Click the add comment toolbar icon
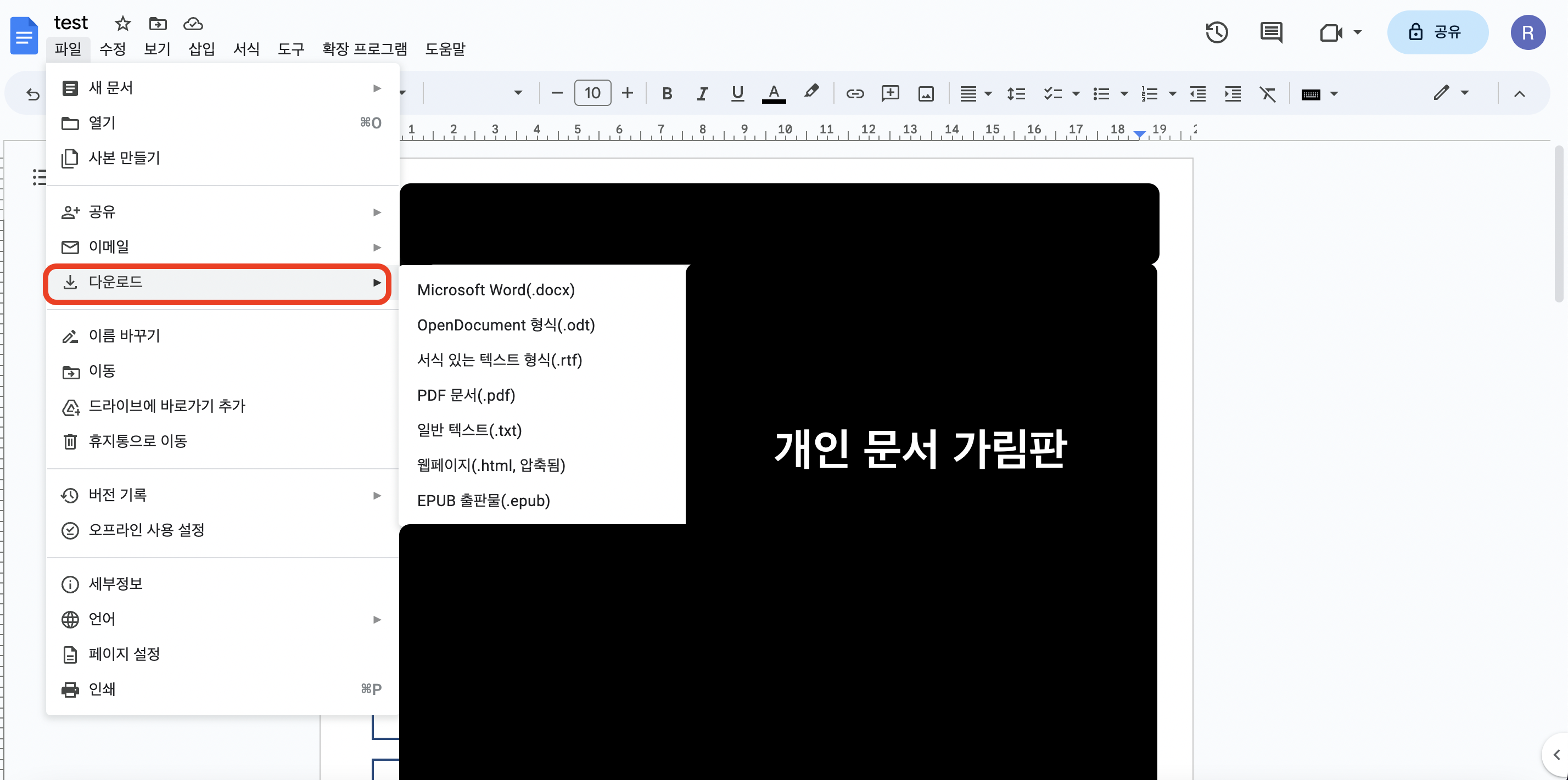This screenshot has width=1568, height=780. click(890, 94)
